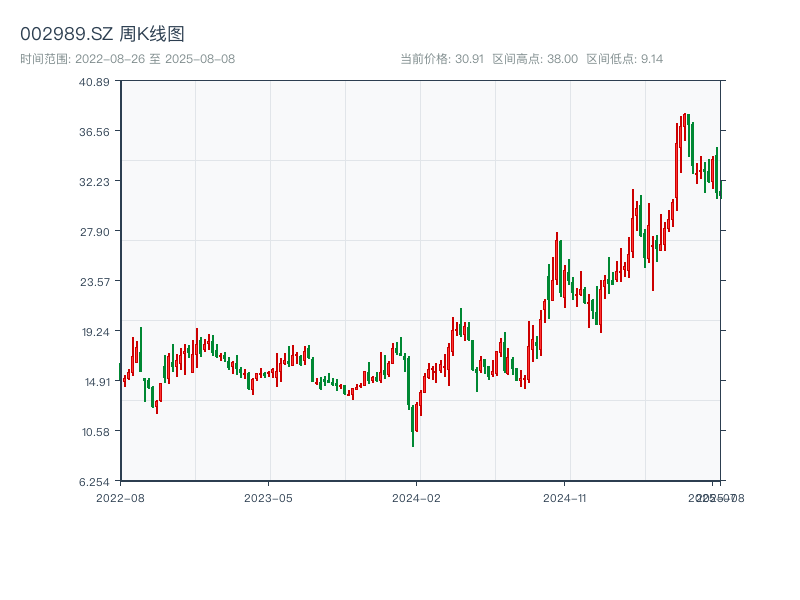Select the 时间范围 date range text
Viewport: 800px width, 600px height.
tap(128, 59)
